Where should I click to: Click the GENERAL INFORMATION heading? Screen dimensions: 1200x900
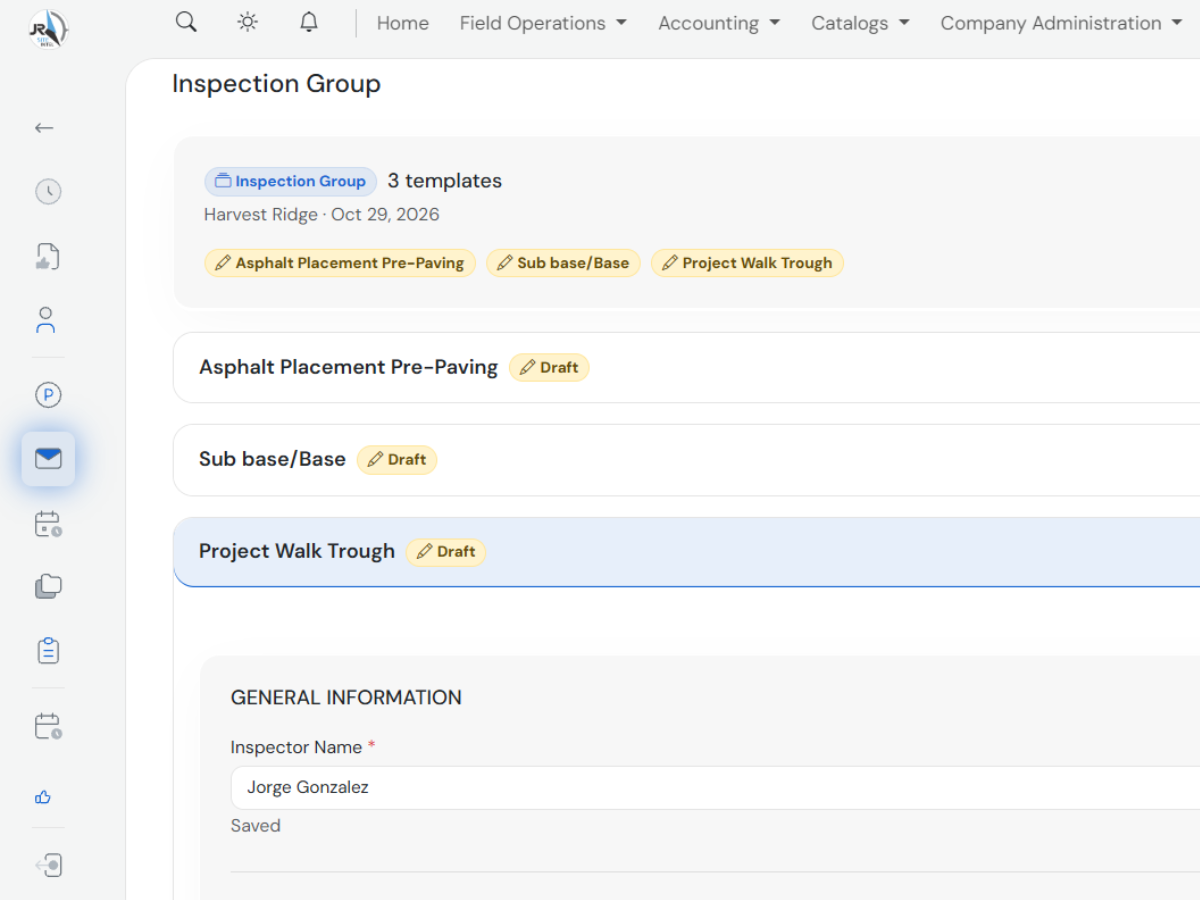tap(346, 698)
